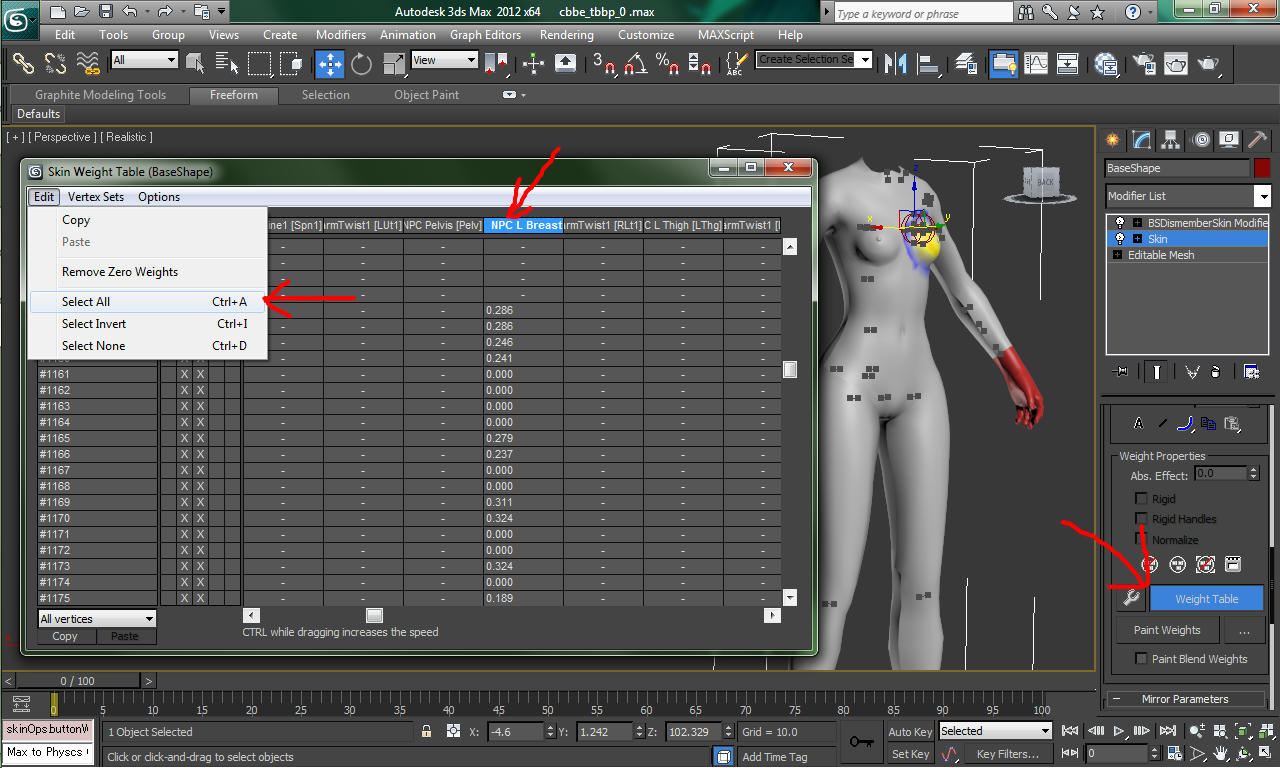
Task: Toggle the Auto Key button
Action: pyautogui.click(x=909, y=732)
